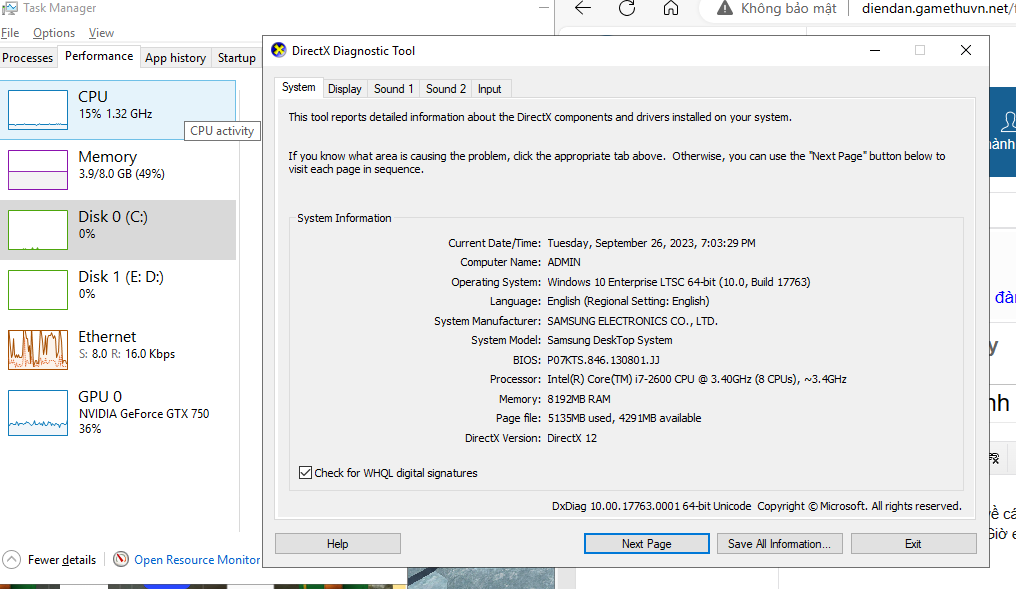Switch to the Display tab
Image resolution: width=1016 pixels, height=589 pixels.
[344, 89]
